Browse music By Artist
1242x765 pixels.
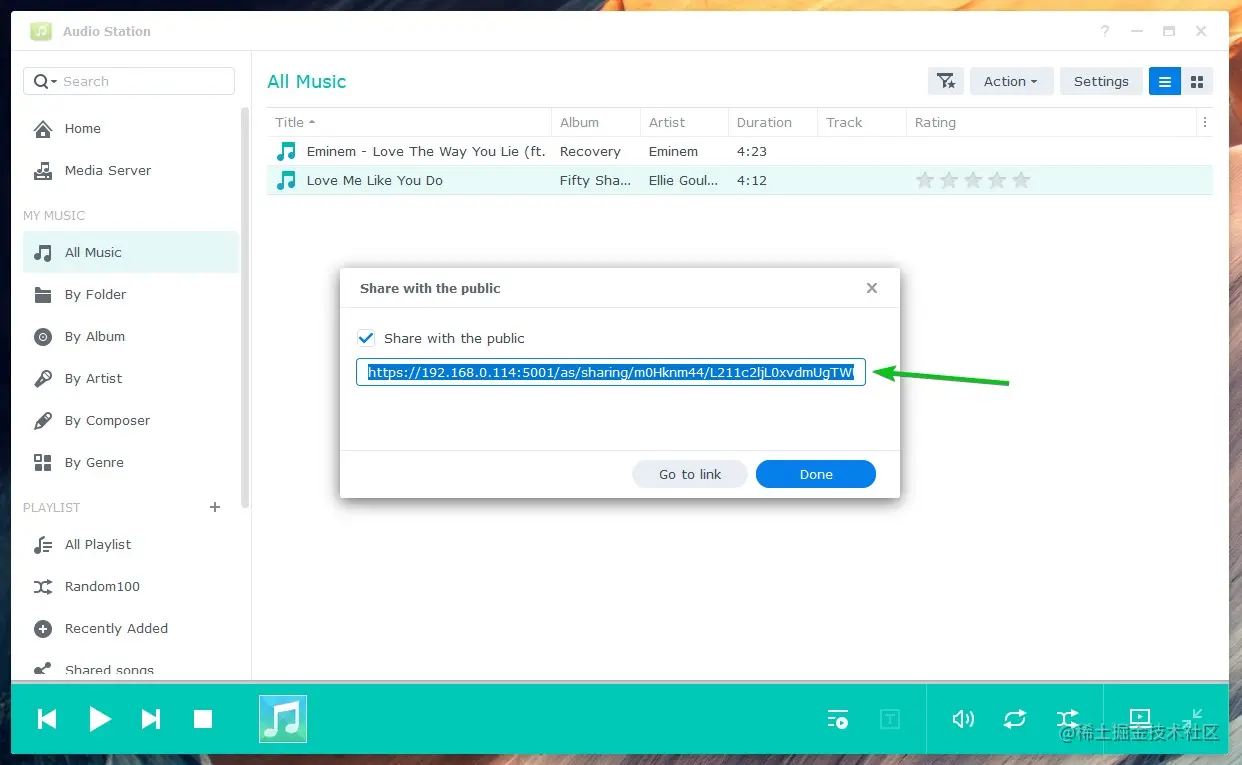tap(44, 378)
